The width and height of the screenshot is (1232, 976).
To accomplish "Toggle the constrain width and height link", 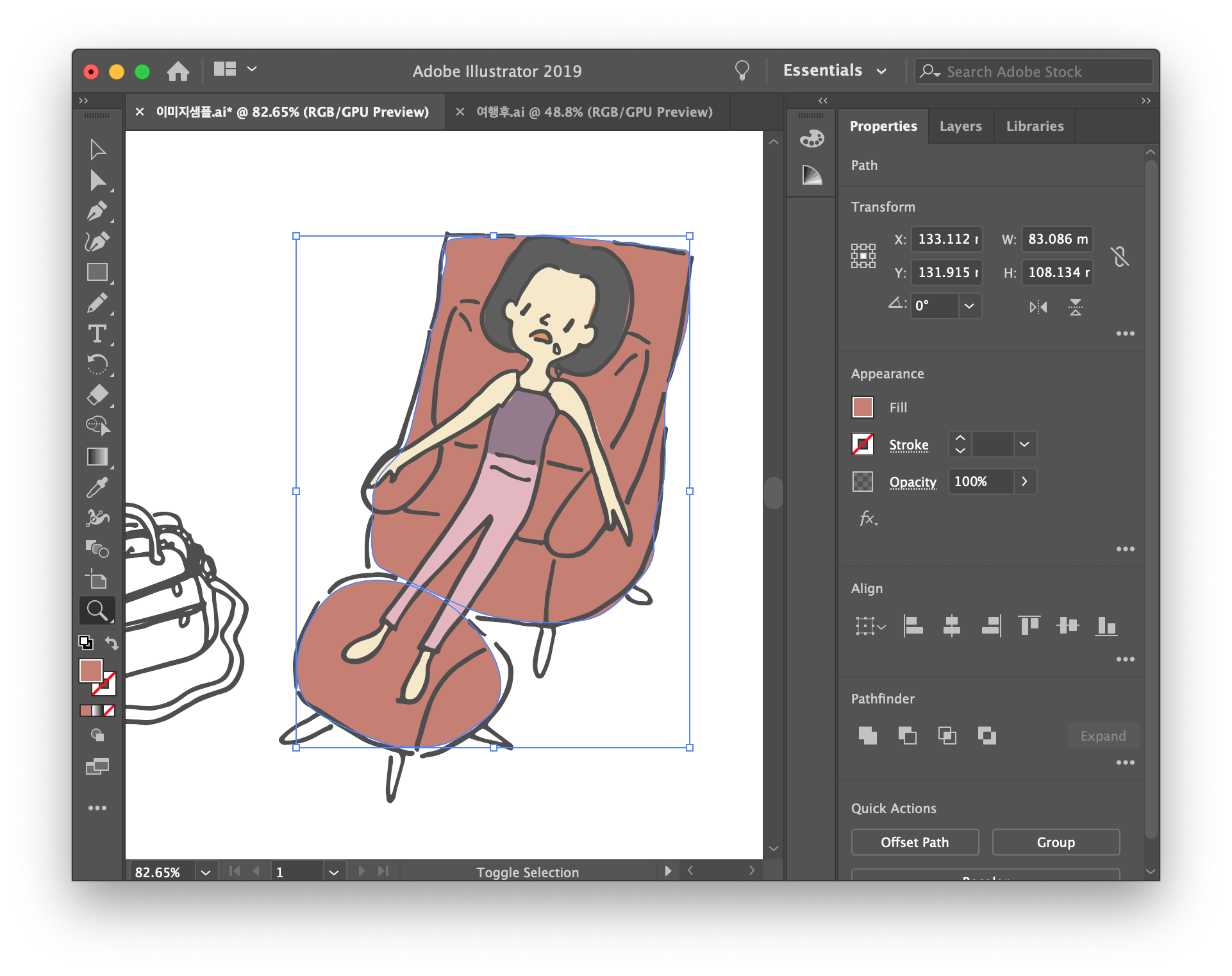I will point(1120,257).
